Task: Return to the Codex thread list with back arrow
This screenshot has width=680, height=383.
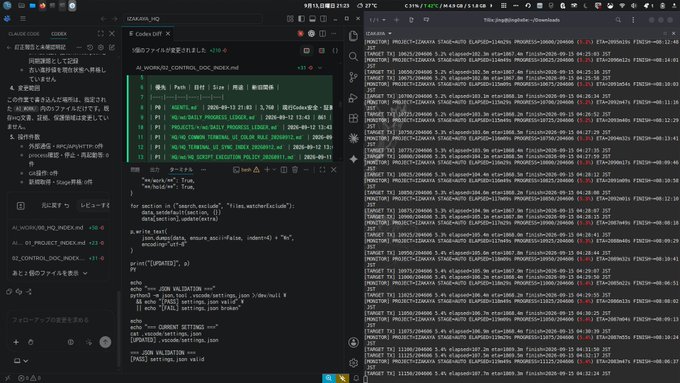Action: click(9, 47)
